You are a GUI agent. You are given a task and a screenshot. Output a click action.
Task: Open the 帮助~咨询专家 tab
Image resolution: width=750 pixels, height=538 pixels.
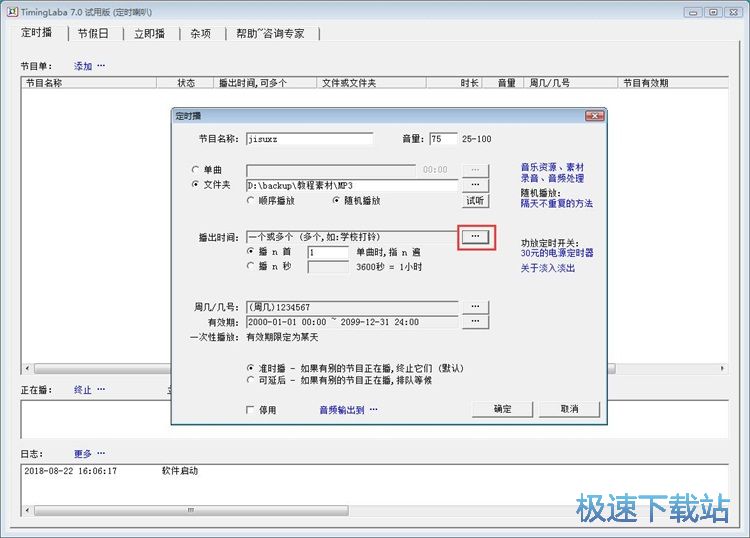tap(270, 33)
